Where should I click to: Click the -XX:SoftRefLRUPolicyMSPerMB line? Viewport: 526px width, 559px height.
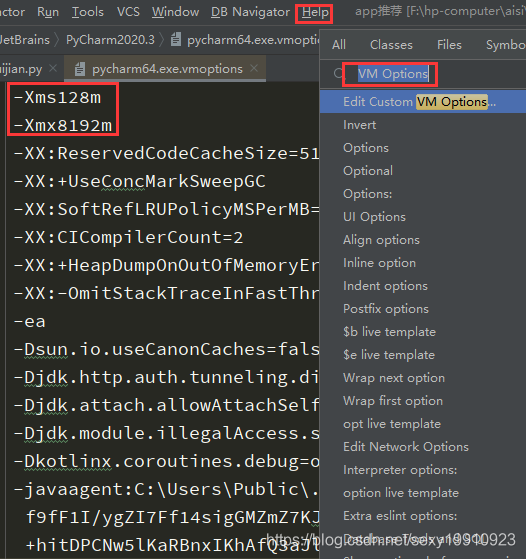(166, 210)
